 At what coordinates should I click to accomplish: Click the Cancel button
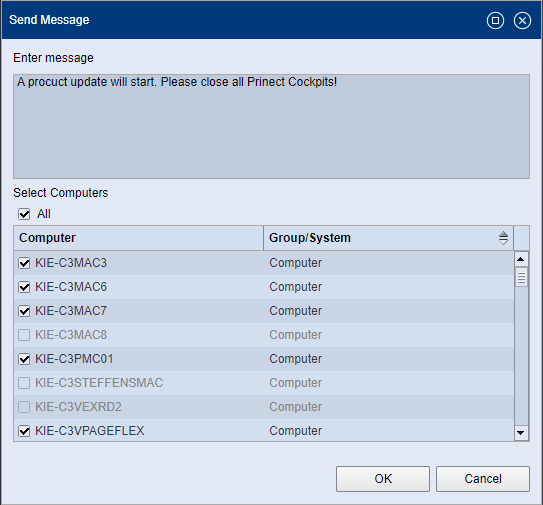483,479
